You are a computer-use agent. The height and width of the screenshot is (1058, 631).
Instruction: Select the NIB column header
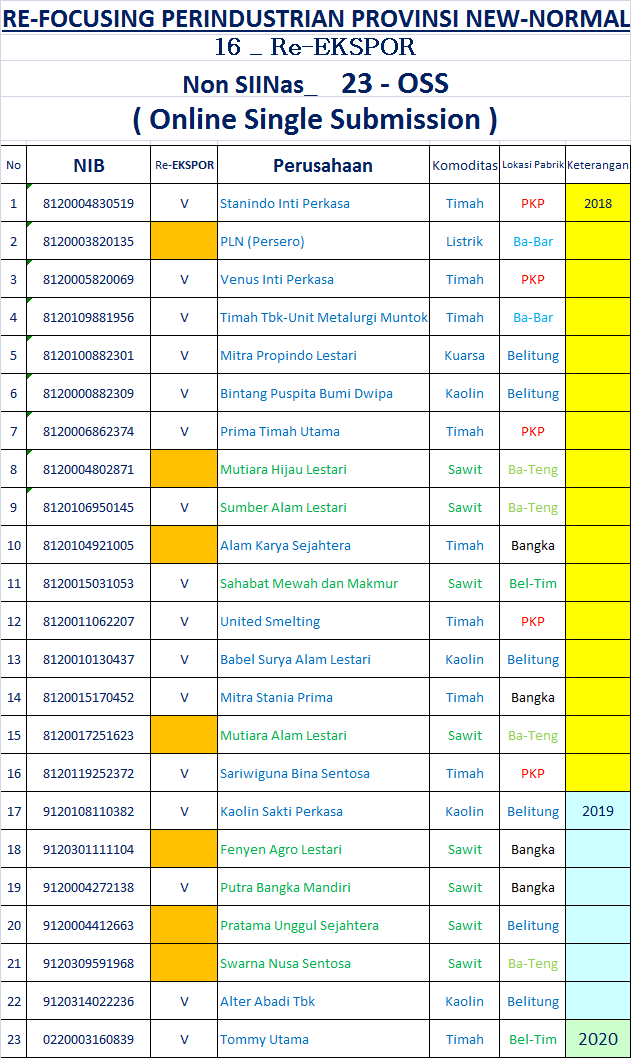(88, 165)
